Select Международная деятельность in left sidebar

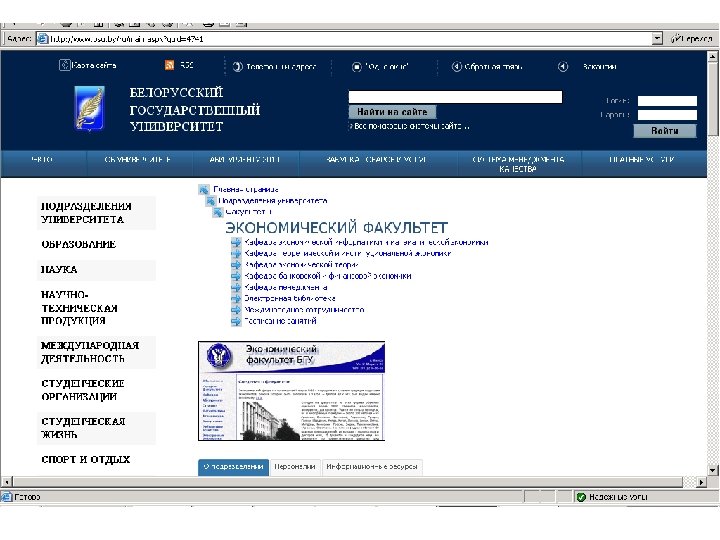(96, 352)
